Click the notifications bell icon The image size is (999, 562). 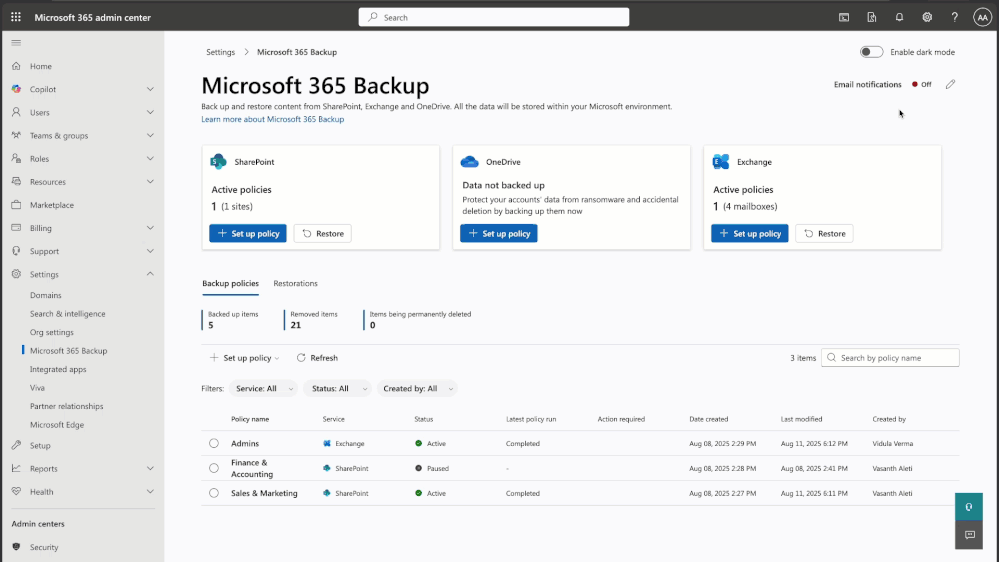899,17
